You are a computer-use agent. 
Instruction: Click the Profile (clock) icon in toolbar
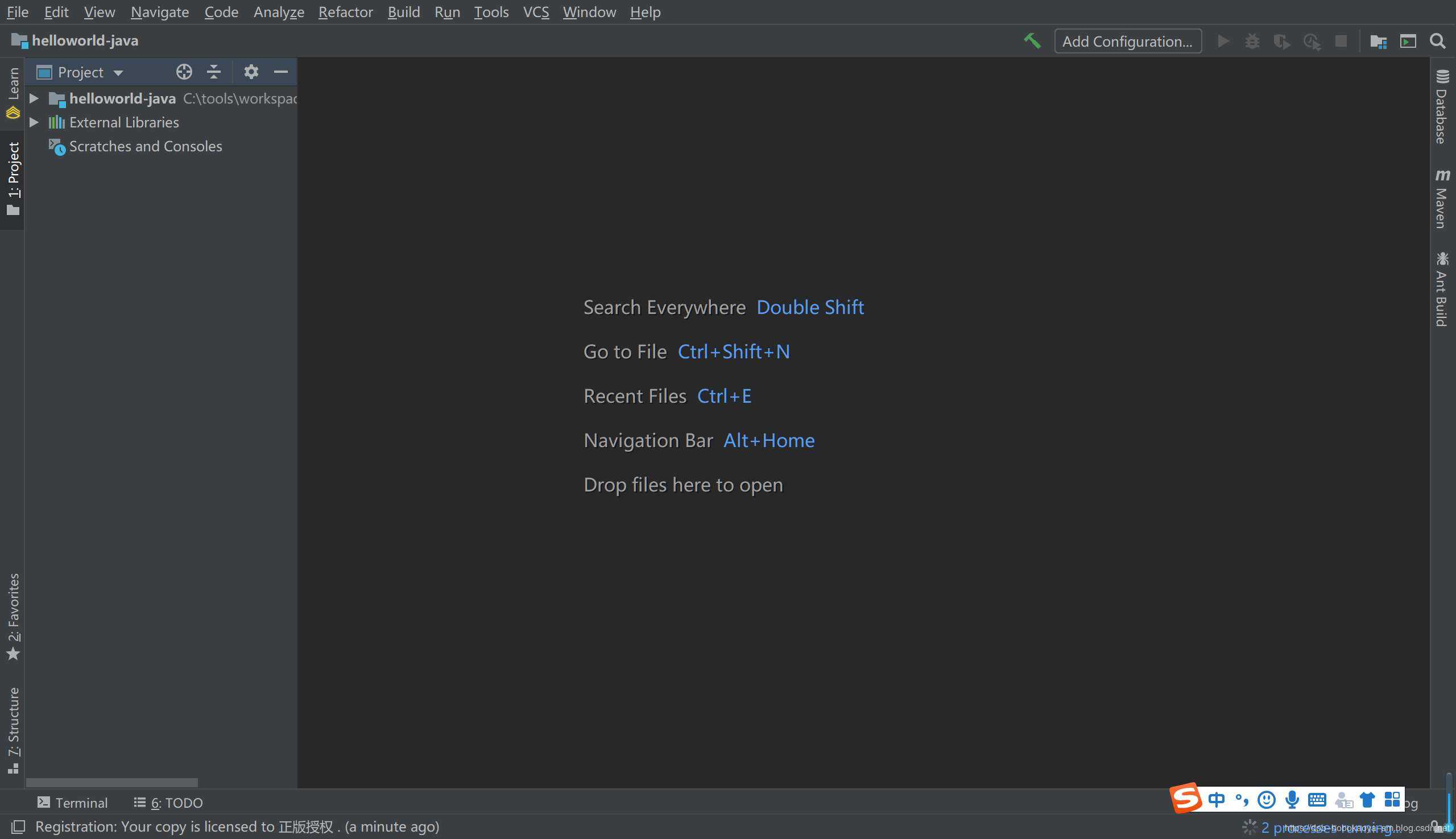click(x=1310, y=40)
